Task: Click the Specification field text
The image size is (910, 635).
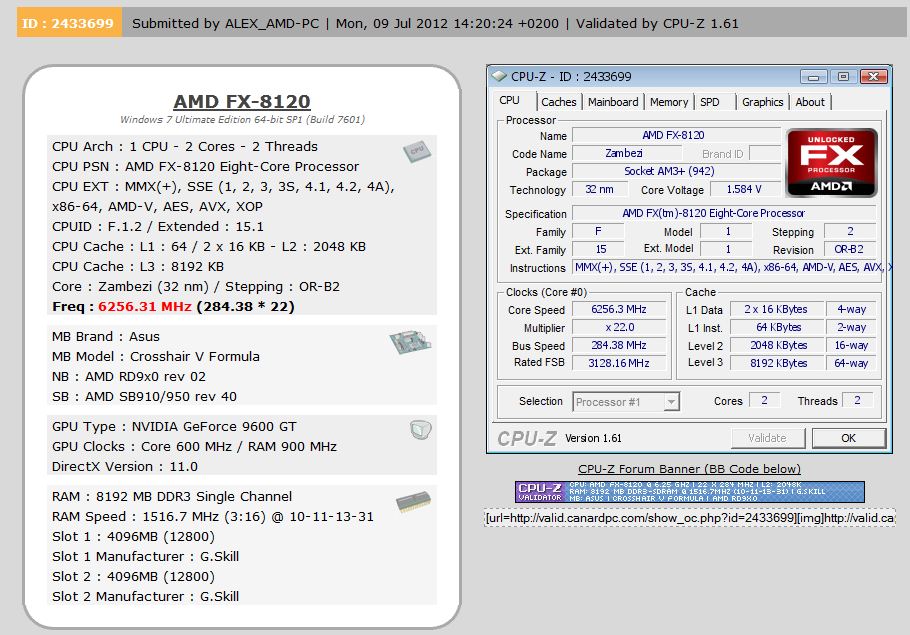Action: (724, 213)
